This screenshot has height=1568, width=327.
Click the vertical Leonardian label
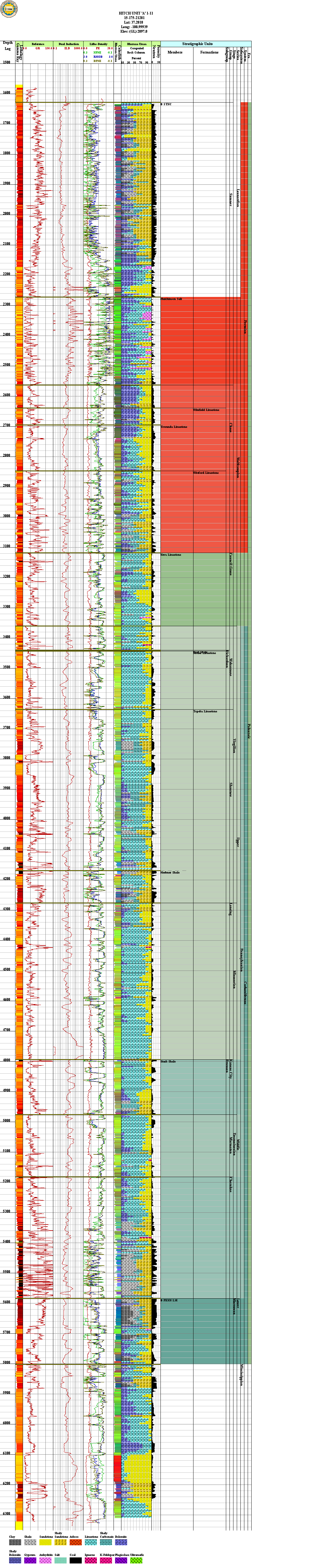tap(238, 198)
